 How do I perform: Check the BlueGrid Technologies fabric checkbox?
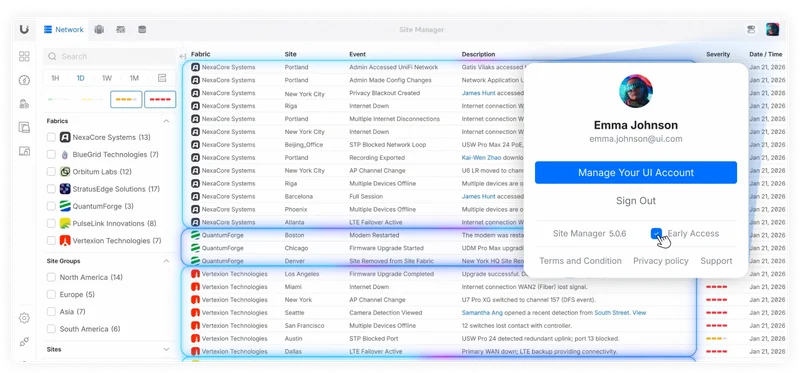pos(51,155)
